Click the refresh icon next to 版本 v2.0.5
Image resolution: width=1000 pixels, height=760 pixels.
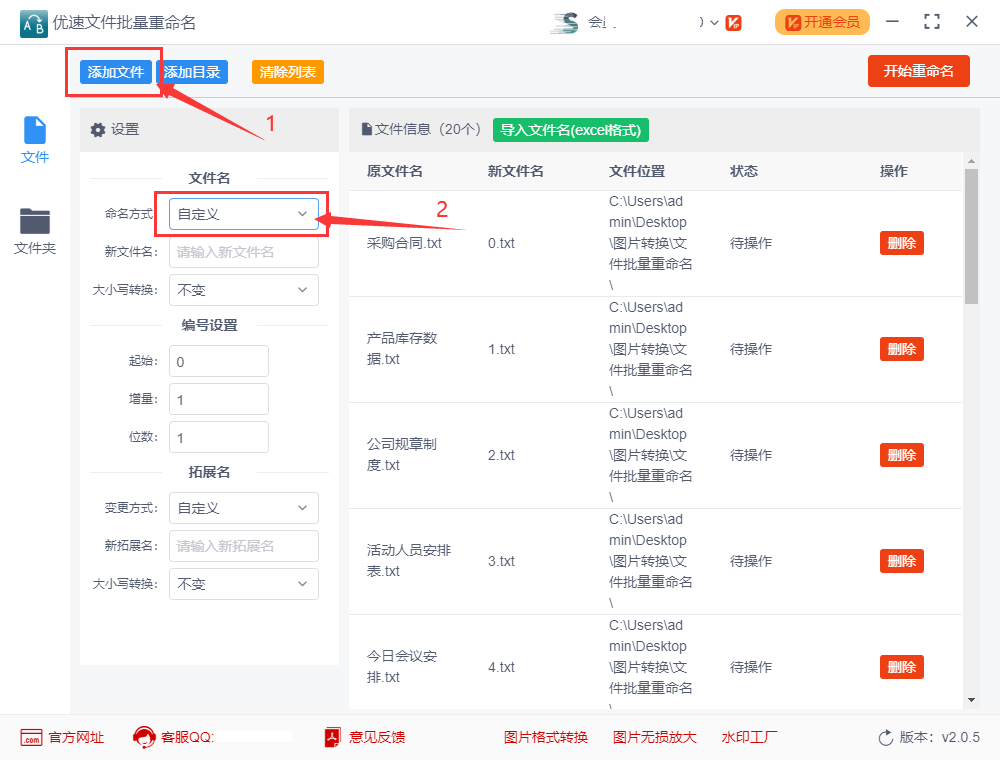886,737
